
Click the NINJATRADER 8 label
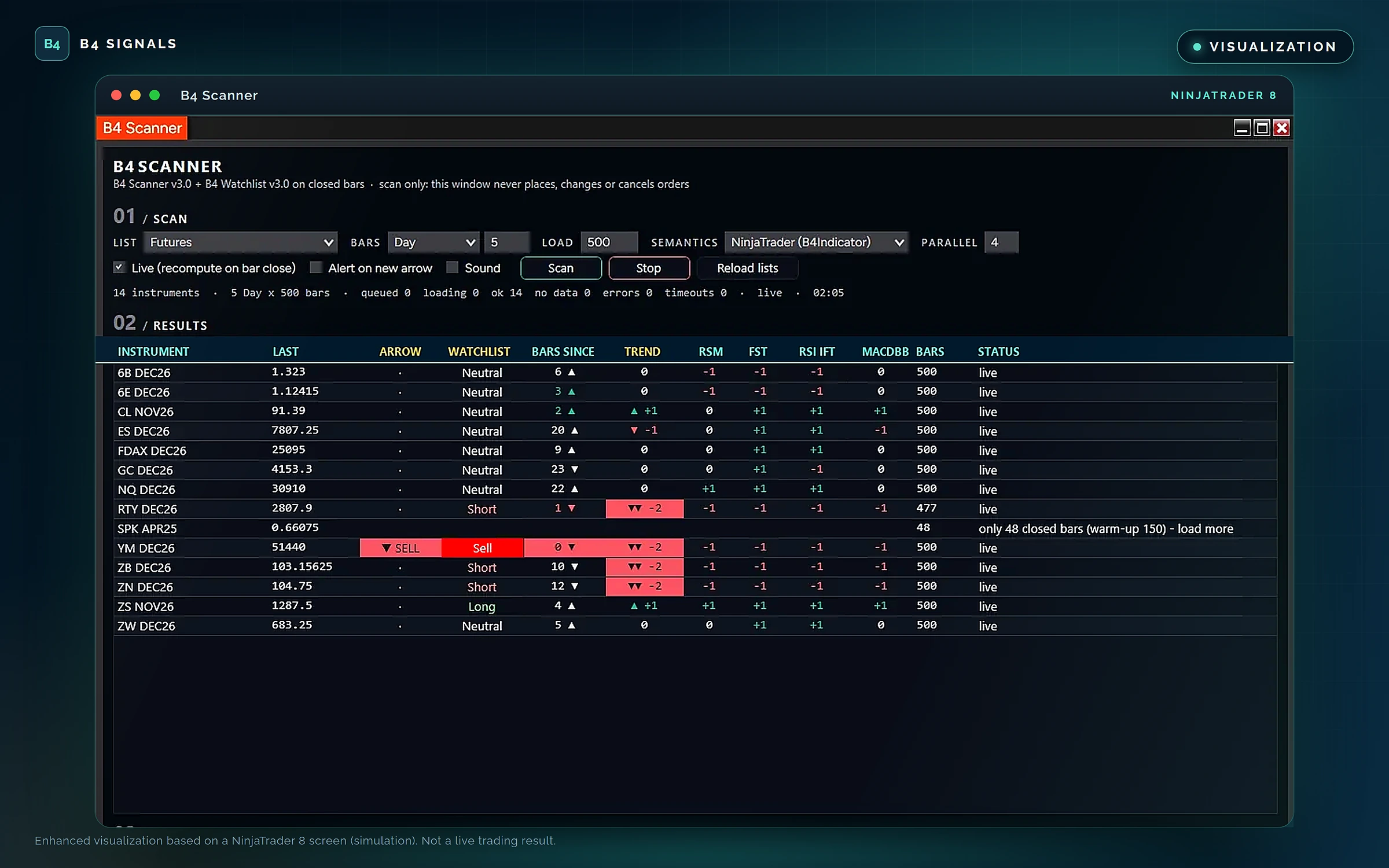point(1223,95)
